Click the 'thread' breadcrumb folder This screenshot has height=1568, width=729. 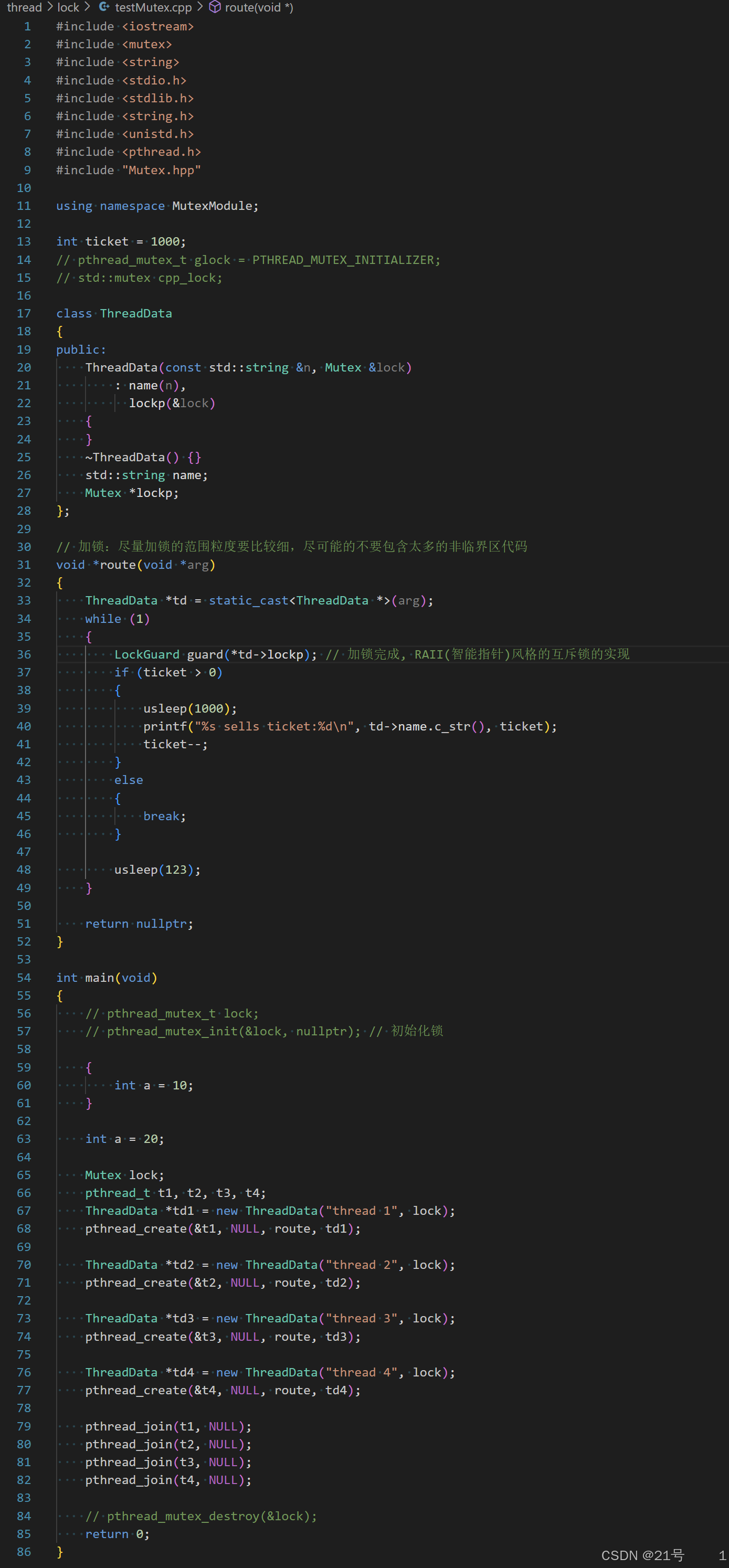pos(24,7)
